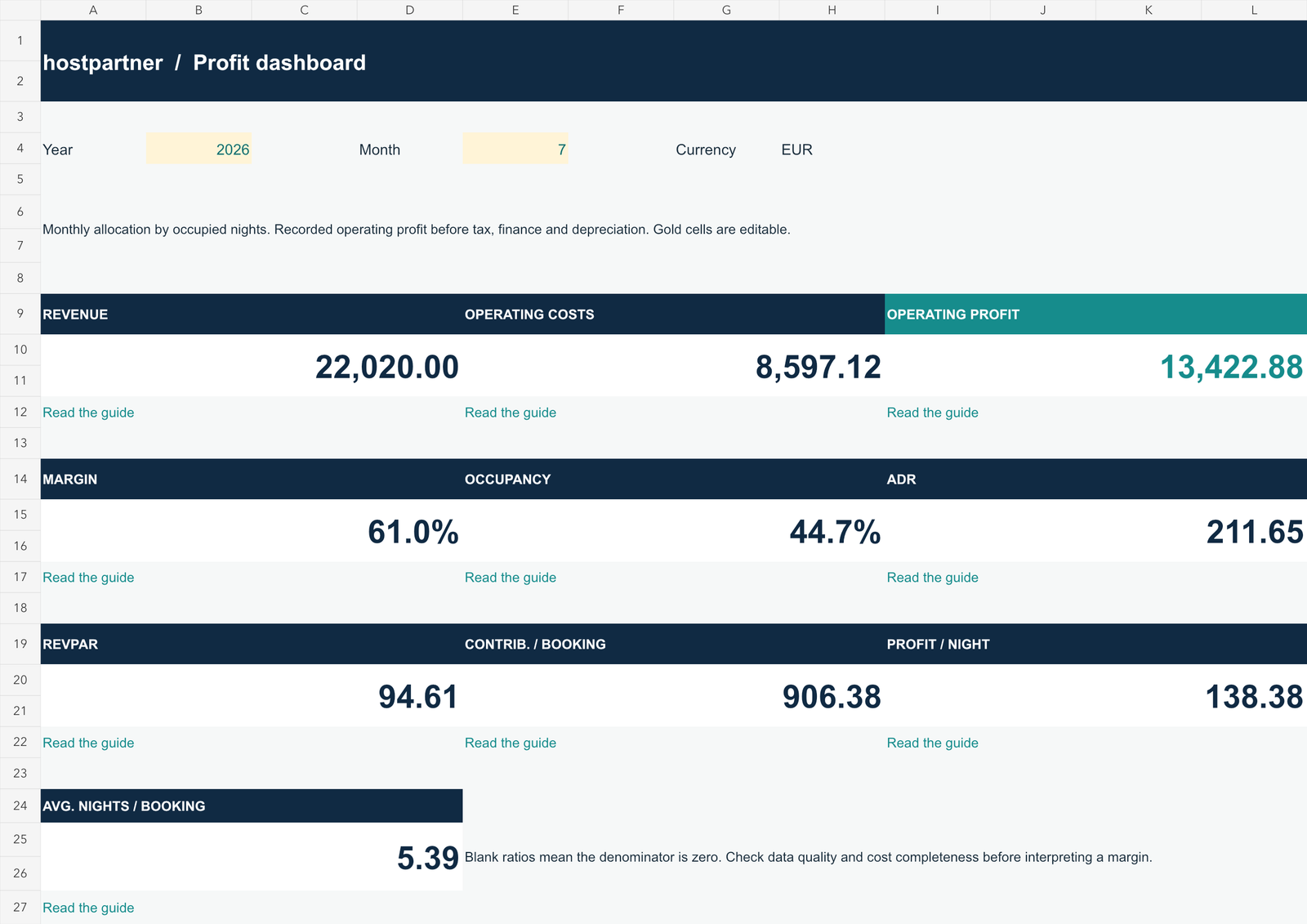Click the operating profit value 13,422.88

coord(1232,367)
